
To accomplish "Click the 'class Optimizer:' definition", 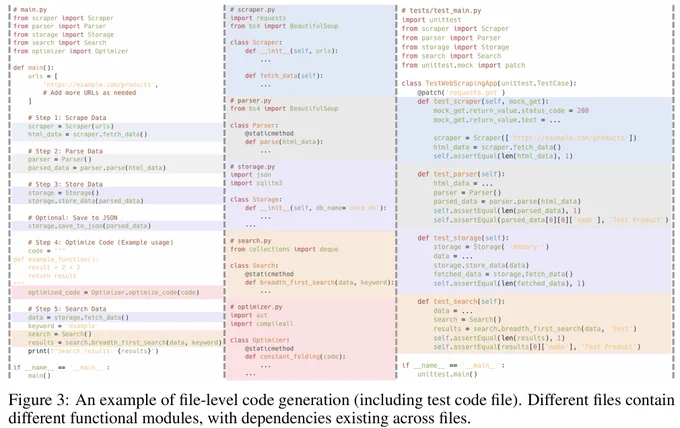I will tap(260, 340).
